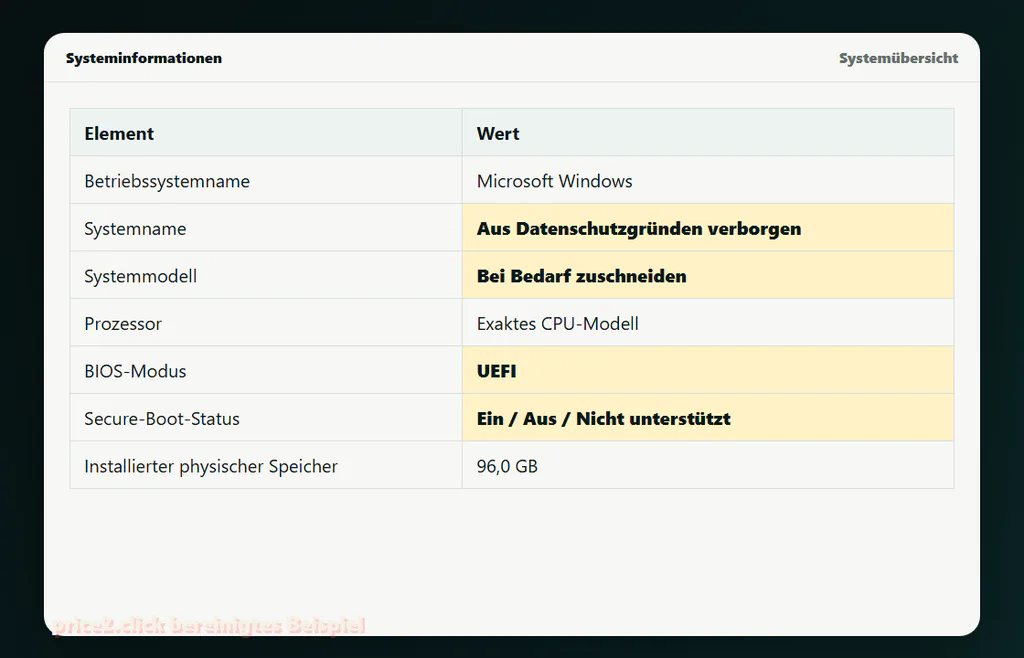Click the Systeminformationen title
The height and width of the screenshot is (658, 1024).
[x=144, y=58]
